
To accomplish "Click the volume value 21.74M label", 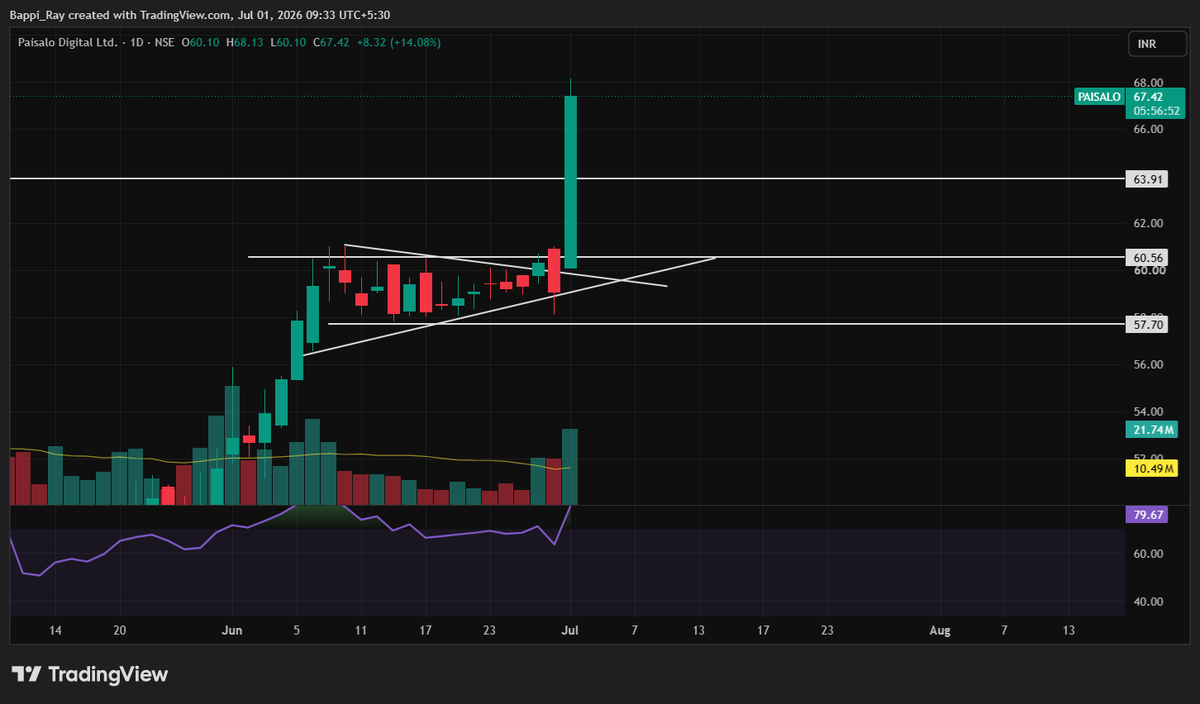I will coord(1152,430).
